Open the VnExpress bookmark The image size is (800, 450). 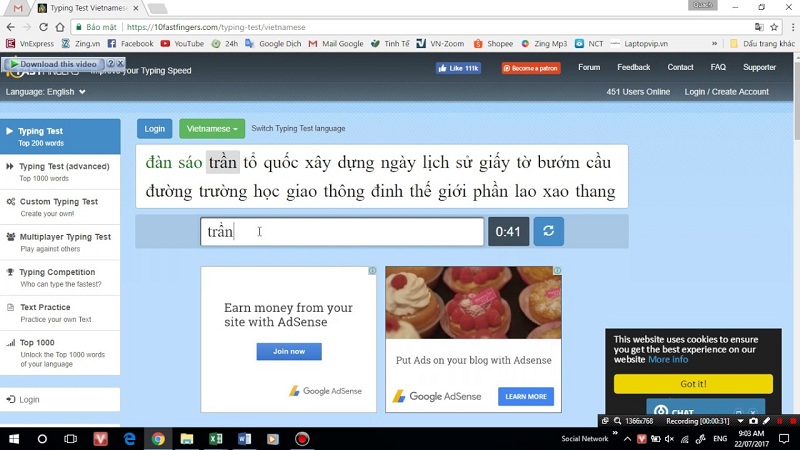coord(30,44)
